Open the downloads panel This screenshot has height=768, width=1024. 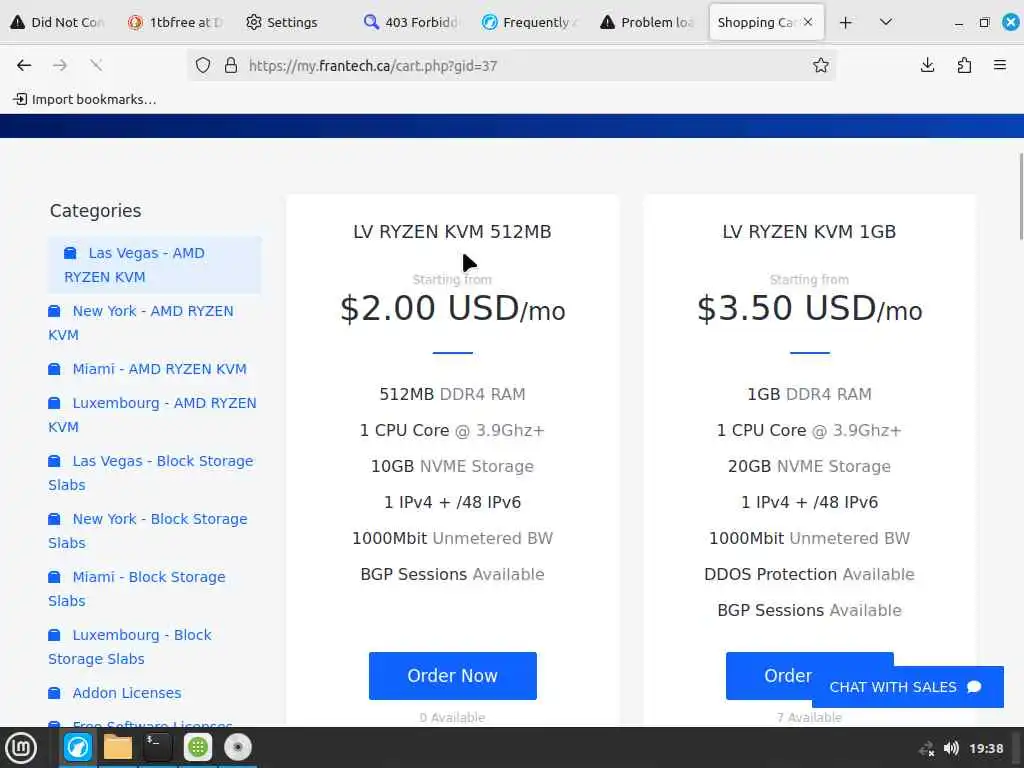click(x=927, y=65)
